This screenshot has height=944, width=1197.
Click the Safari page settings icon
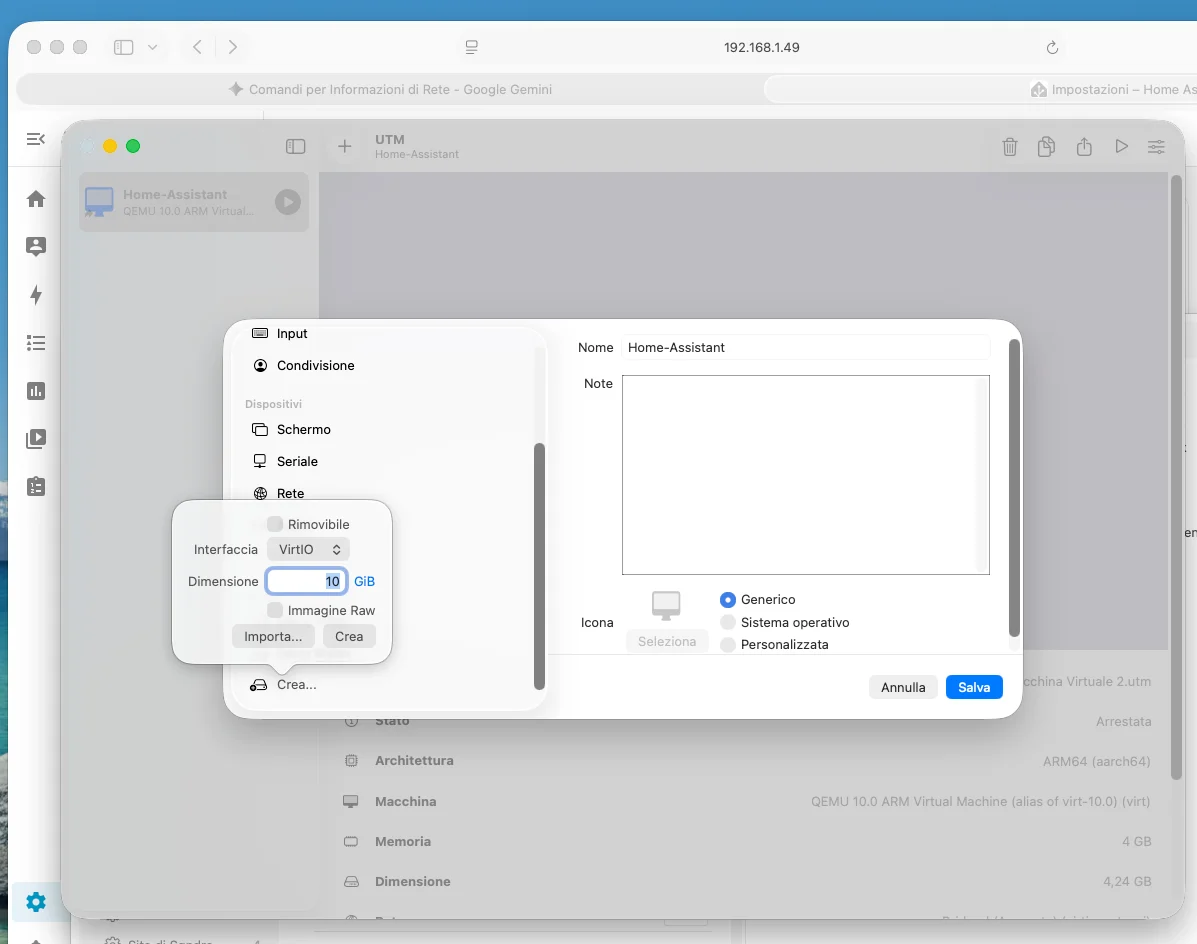click(472, 47)
